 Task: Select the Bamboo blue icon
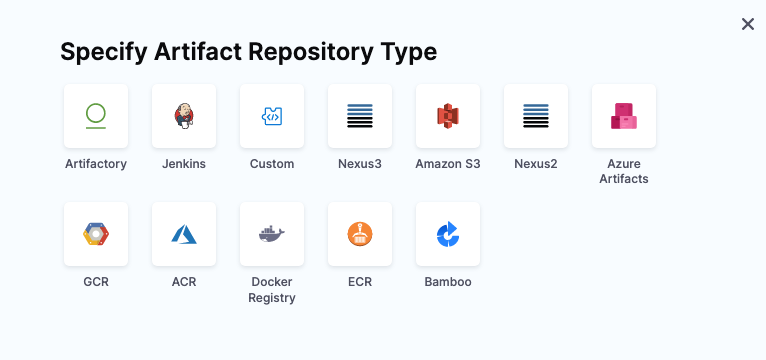447,234
